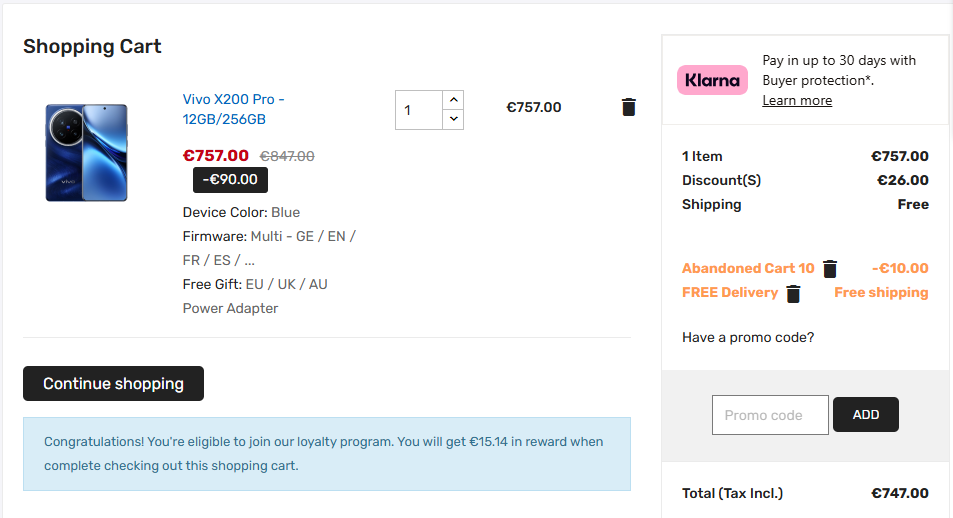
Task: Click the Shopping Cart heading
Action: pos(92,46)
